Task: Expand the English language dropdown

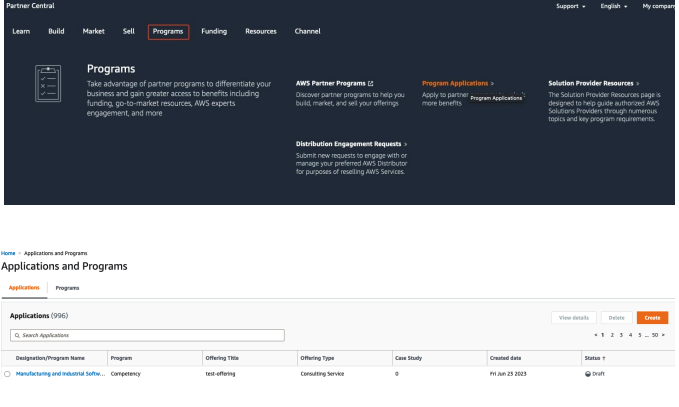Action: [x=614, y=6]
